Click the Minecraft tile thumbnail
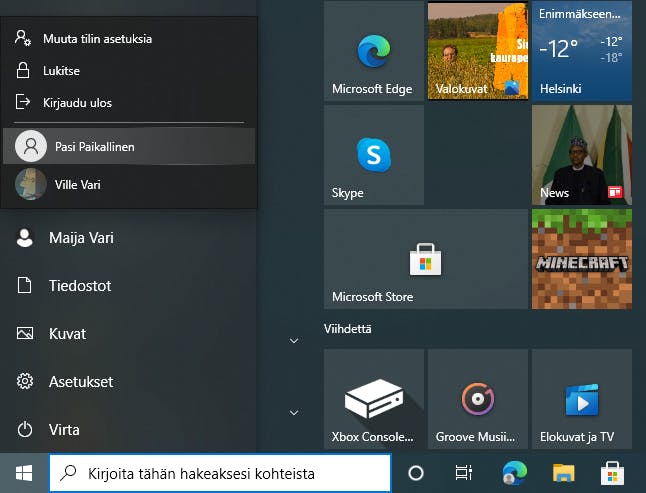 (x=581, y=259)
